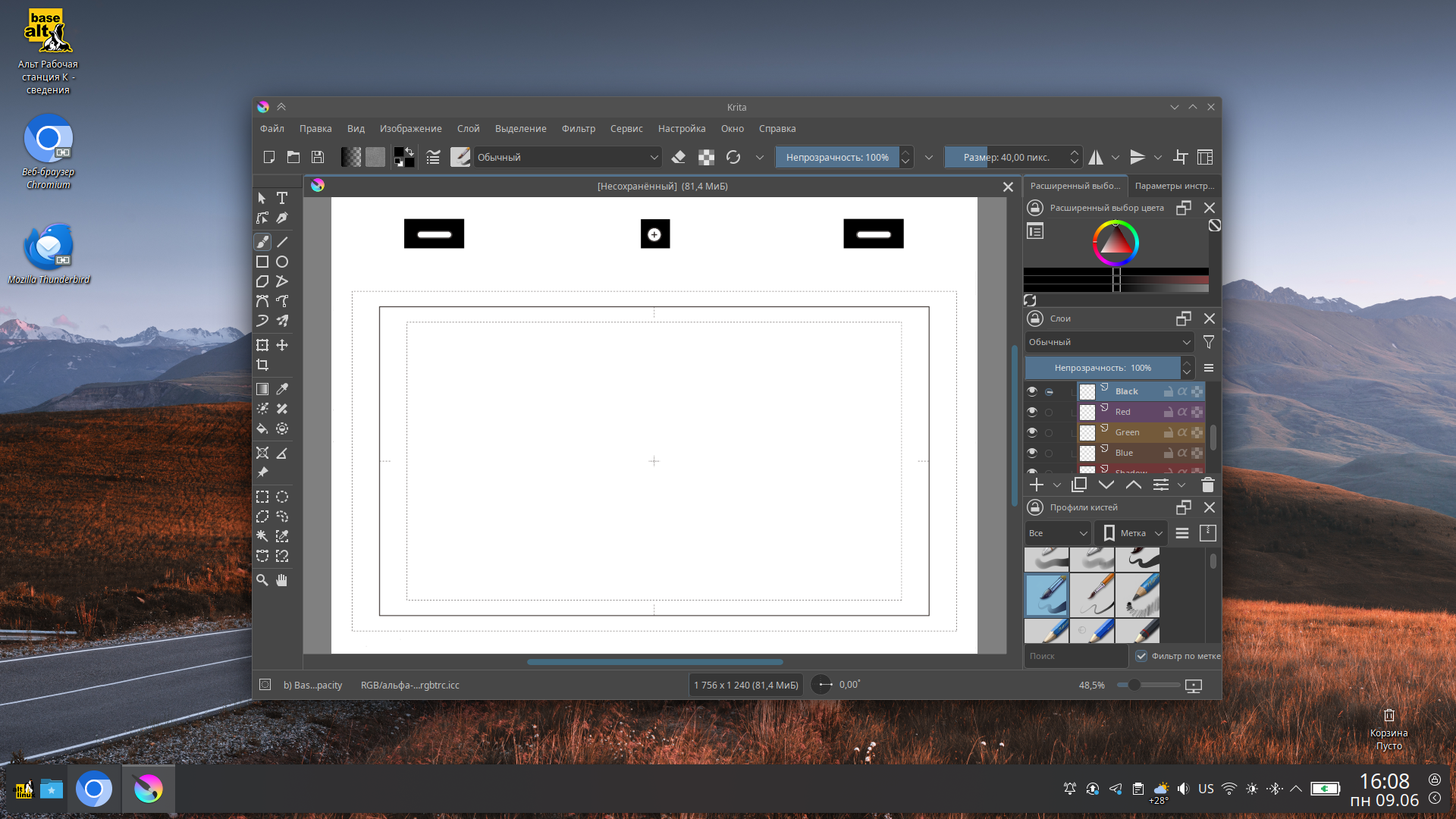Open the 'Обычный' blending mode dropdown in toolbar
Viewport: 1456px width, 819px height.
point(567,157)
